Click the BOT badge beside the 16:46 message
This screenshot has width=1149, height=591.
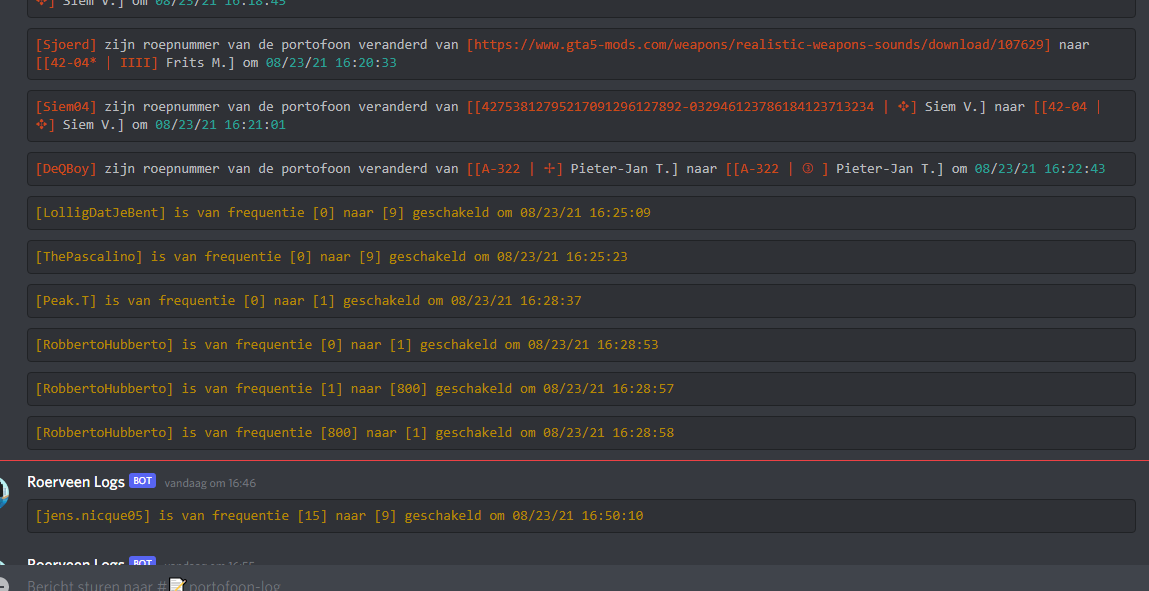click(x=143, y=481)
